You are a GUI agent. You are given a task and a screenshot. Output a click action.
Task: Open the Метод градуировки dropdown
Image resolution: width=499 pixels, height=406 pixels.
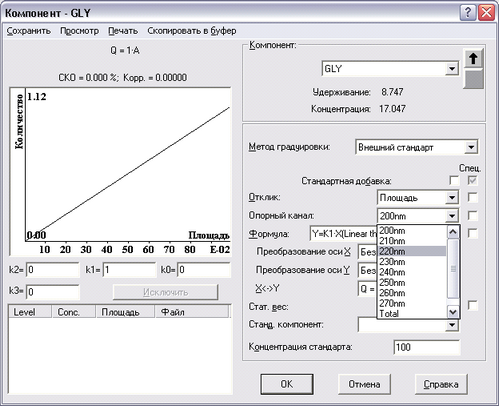coord(471,147)
